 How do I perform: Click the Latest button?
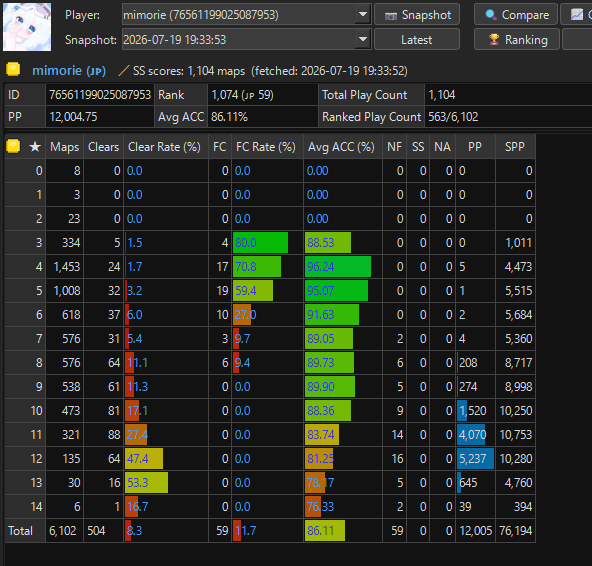(x=417, y=39)
